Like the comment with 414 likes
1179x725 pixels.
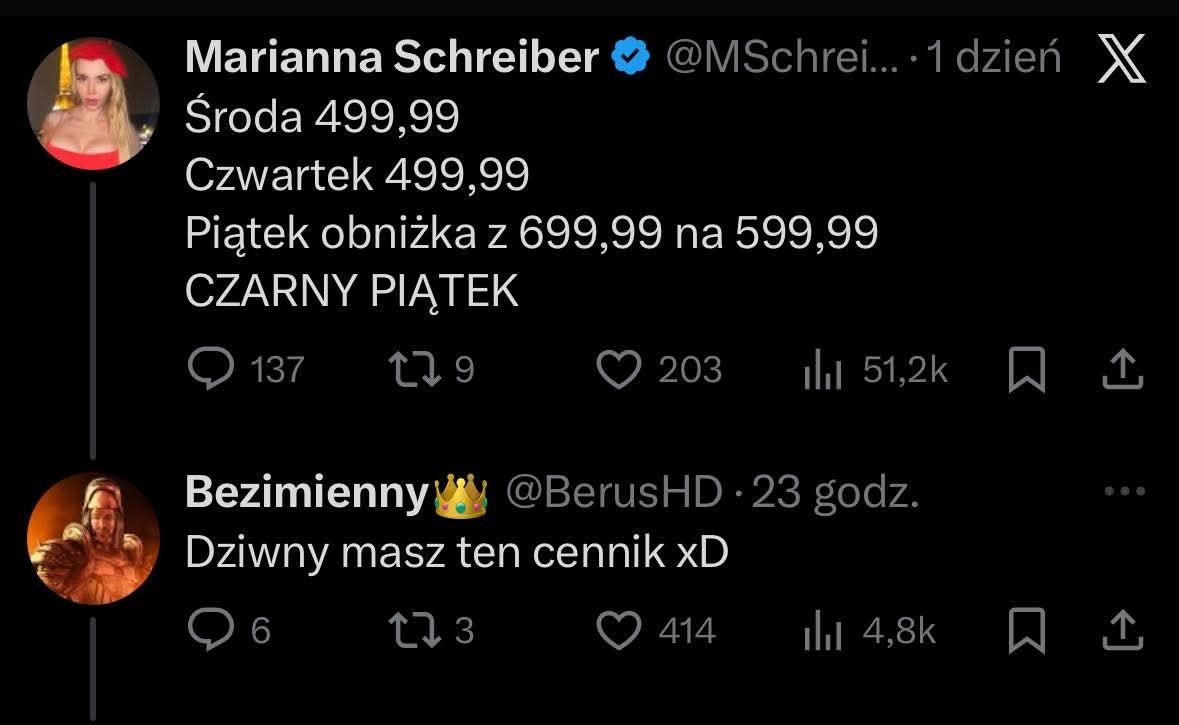(x=618, y=631)
